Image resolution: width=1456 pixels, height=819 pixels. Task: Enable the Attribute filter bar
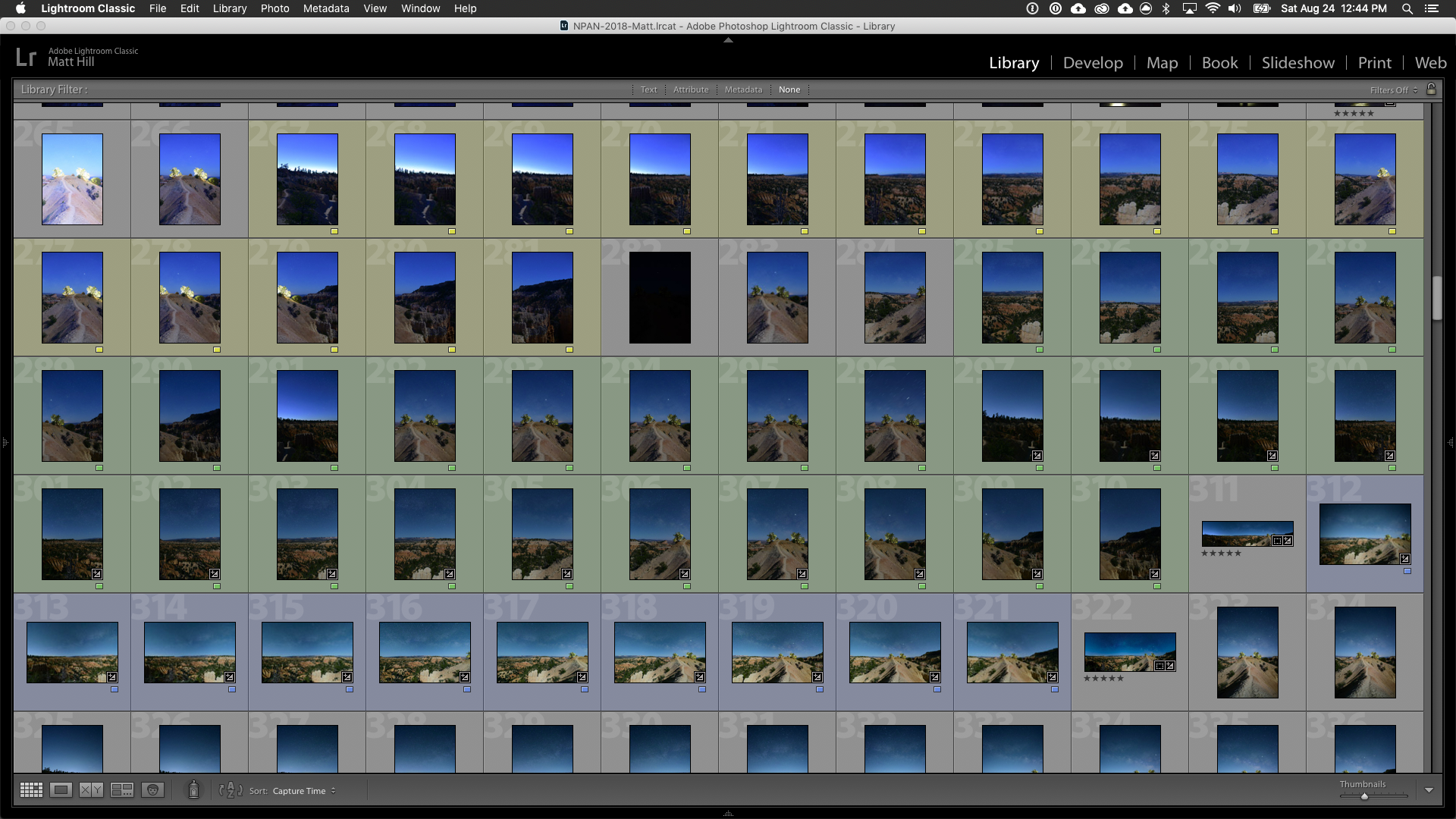[691, 89]
